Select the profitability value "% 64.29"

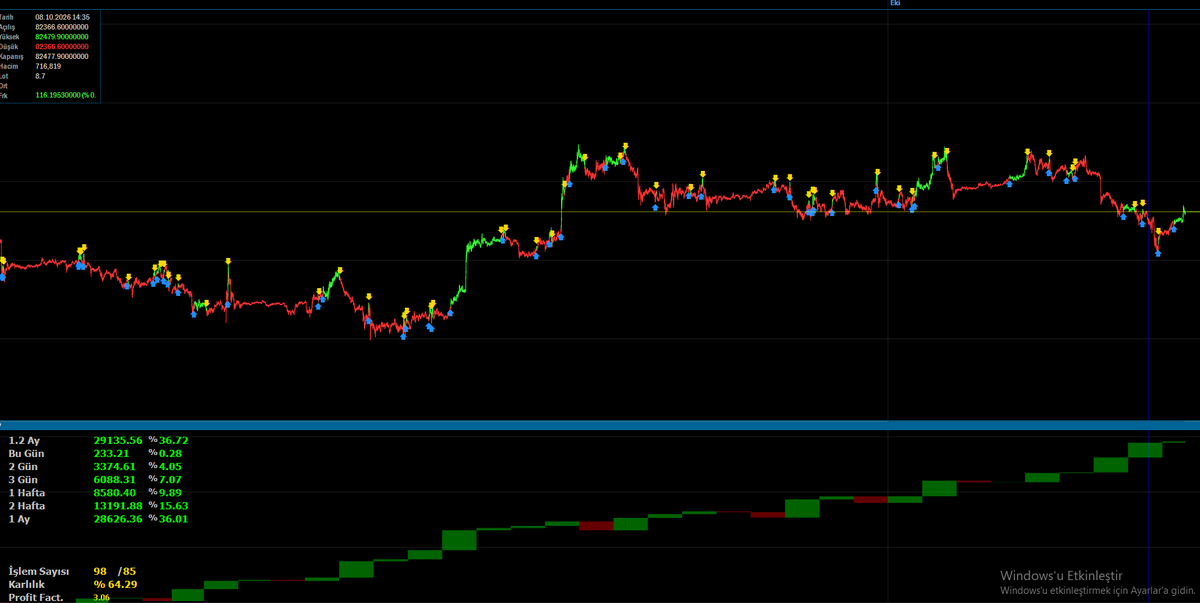click(x=116, y=584)
